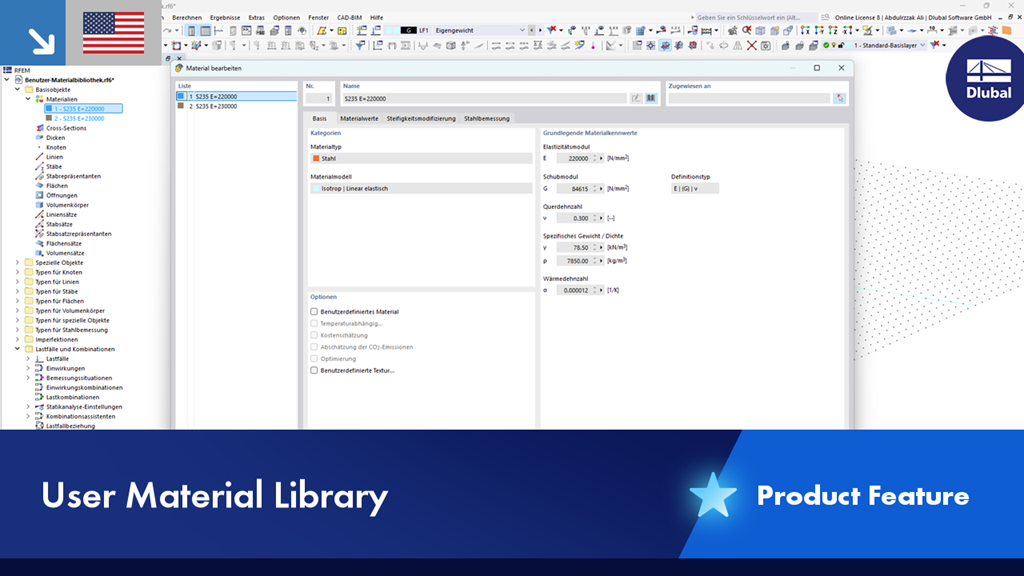Click the funnel filter icon in second toolbar row
The width and height of the screenshot is (1024, 576).
point(360,46)
